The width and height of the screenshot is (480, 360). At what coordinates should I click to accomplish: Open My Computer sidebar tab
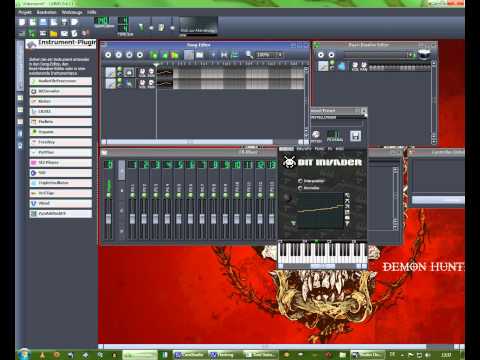coord(20,145)
